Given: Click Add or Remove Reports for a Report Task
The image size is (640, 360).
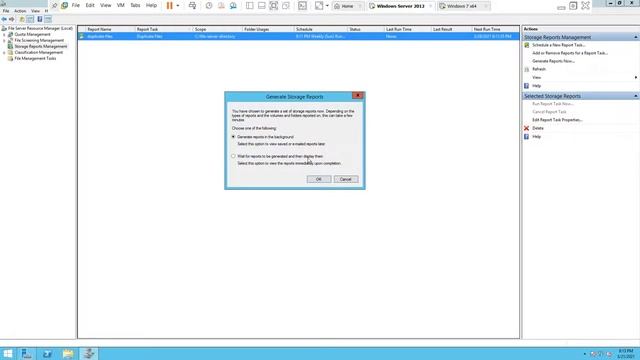Looking at the screenshot, I should tap(570, 53).
